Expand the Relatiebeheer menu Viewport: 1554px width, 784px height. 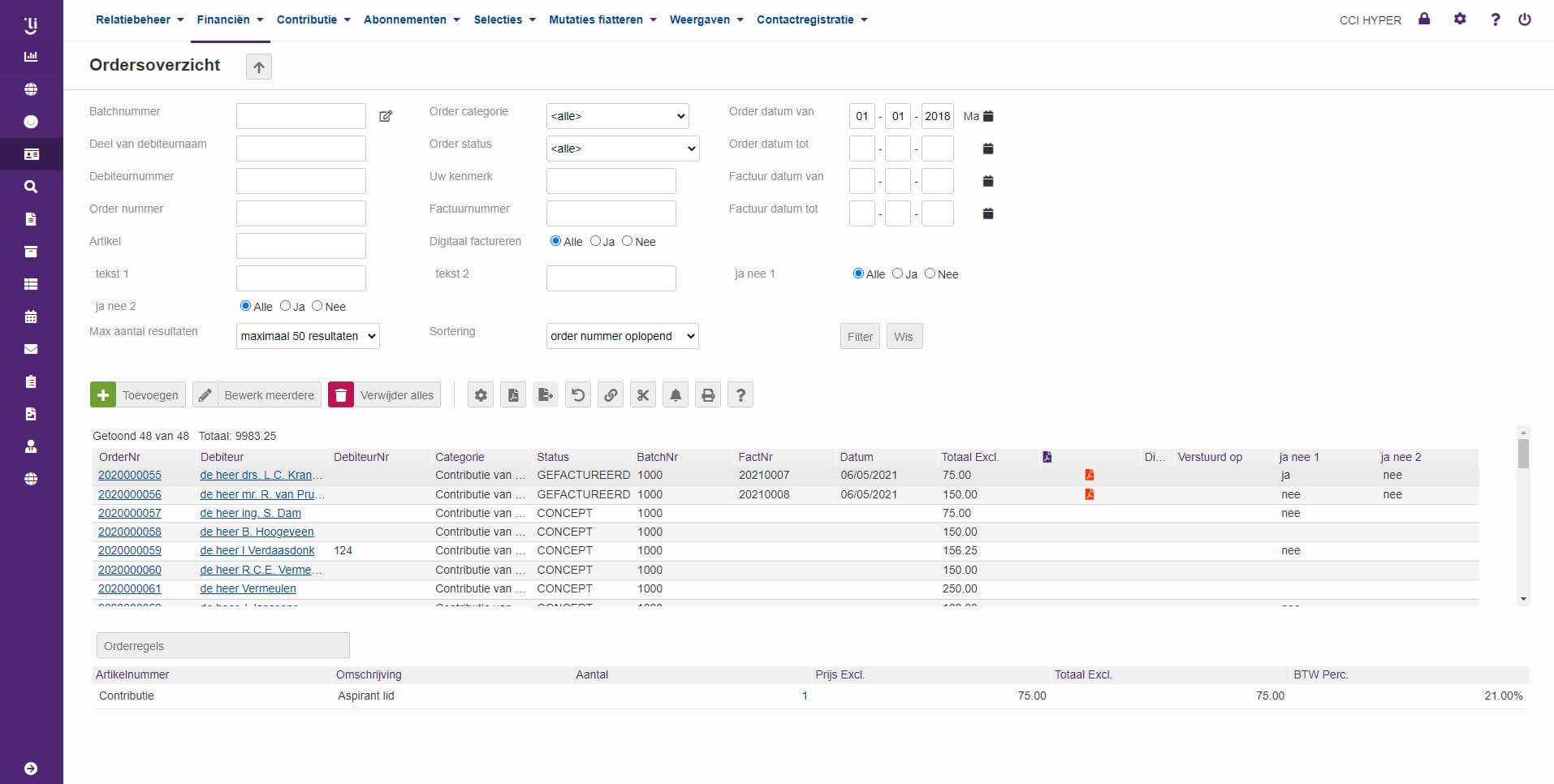coord(140,19)
